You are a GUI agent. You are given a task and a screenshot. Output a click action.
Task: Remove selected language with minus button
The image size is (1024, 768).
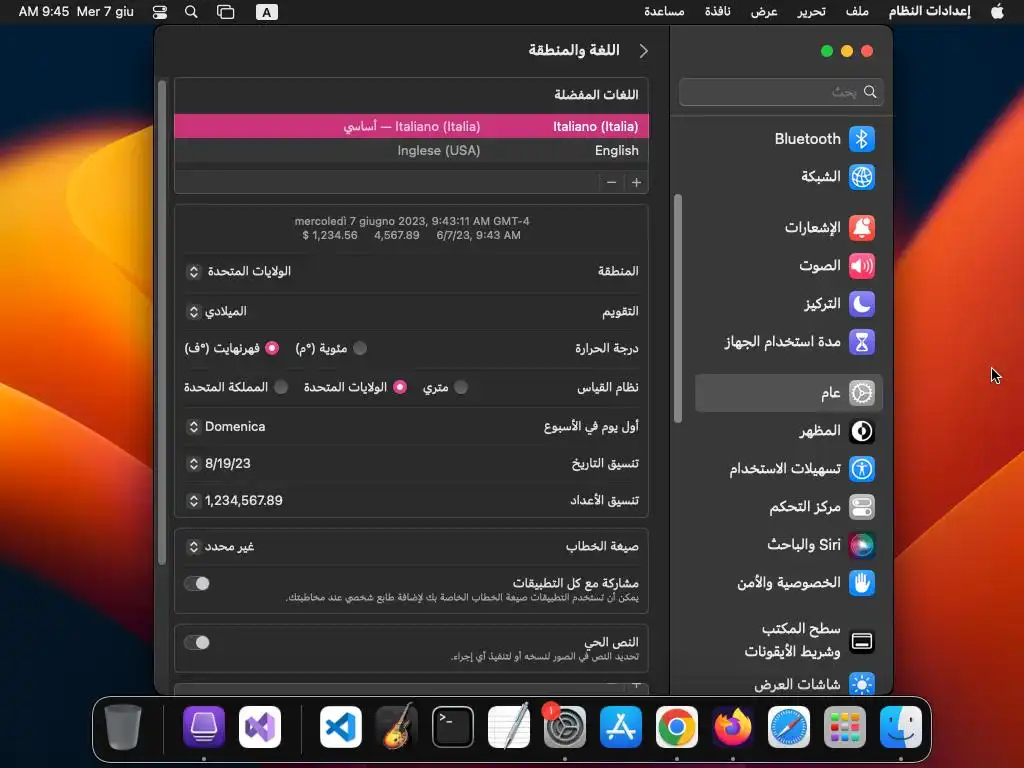click(611, 183)
